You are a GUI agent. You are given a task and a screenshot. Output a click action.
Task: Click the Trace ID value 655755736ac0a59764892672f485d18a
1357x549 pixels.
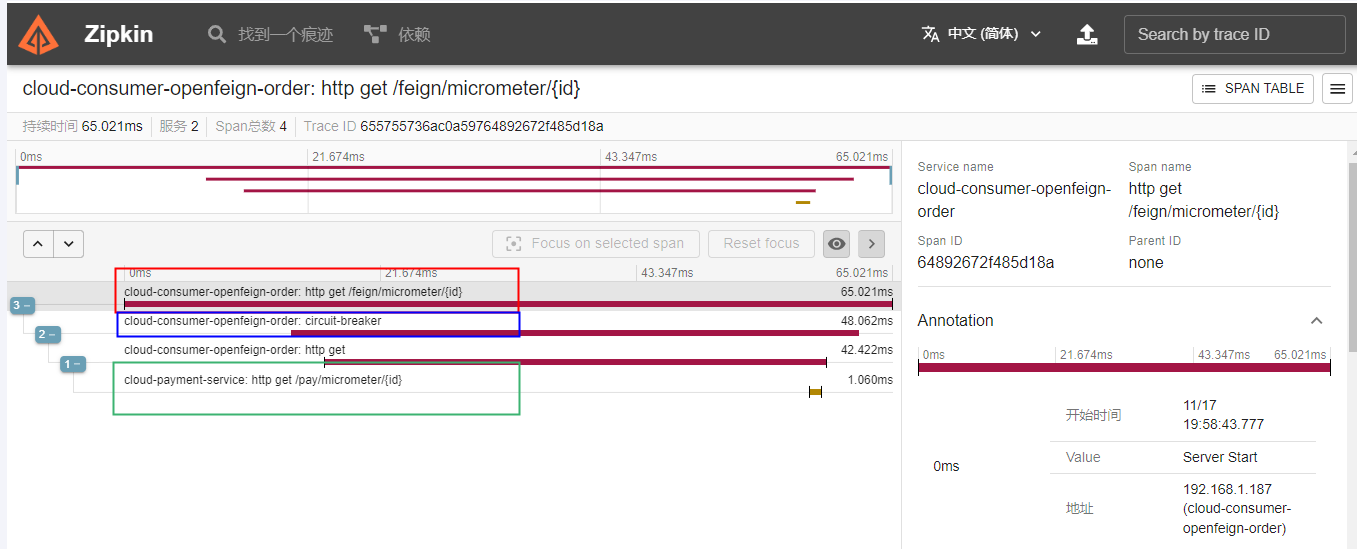[482, 126]
